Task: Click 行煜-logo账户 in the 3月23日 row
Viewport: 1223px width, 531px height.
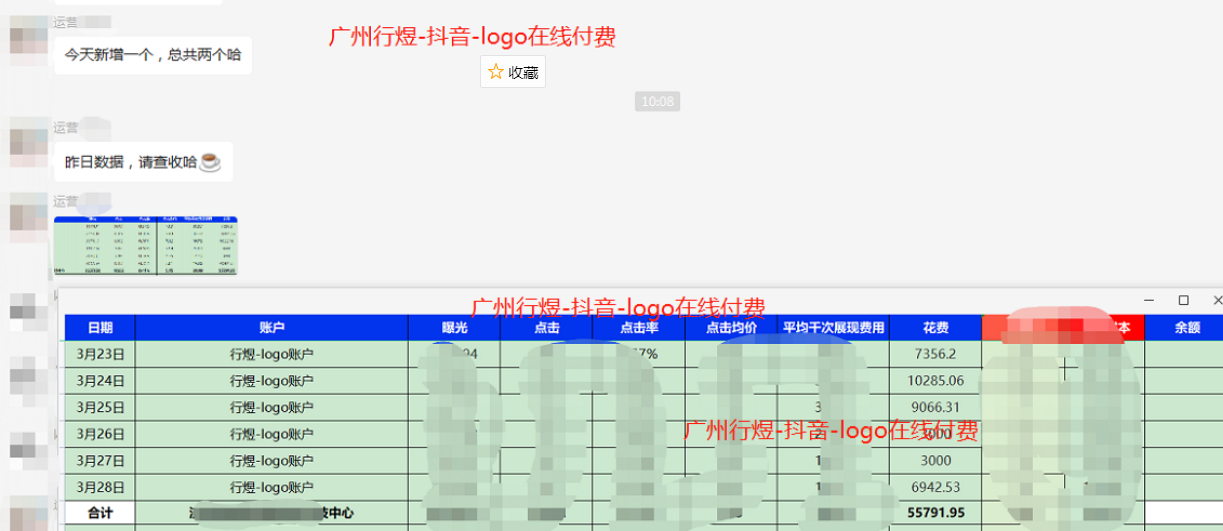Action: (x=272, y=354)
